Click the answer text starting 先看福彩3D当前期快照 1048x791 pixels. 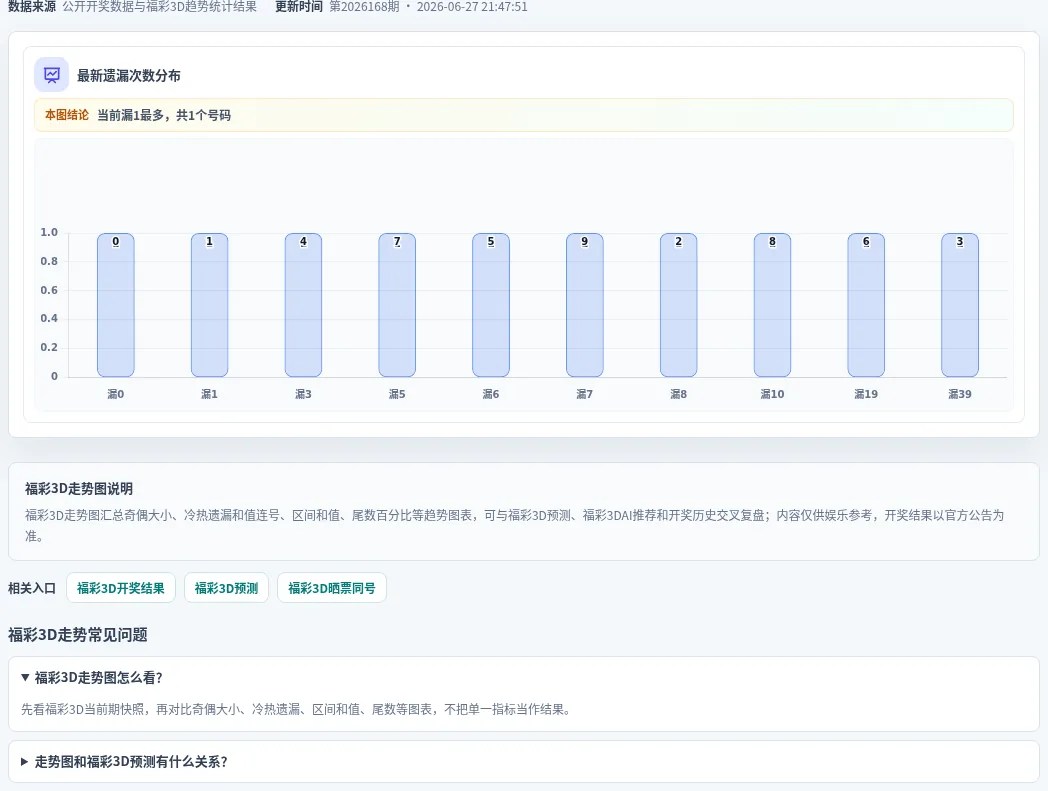click(x=297, y=709)
